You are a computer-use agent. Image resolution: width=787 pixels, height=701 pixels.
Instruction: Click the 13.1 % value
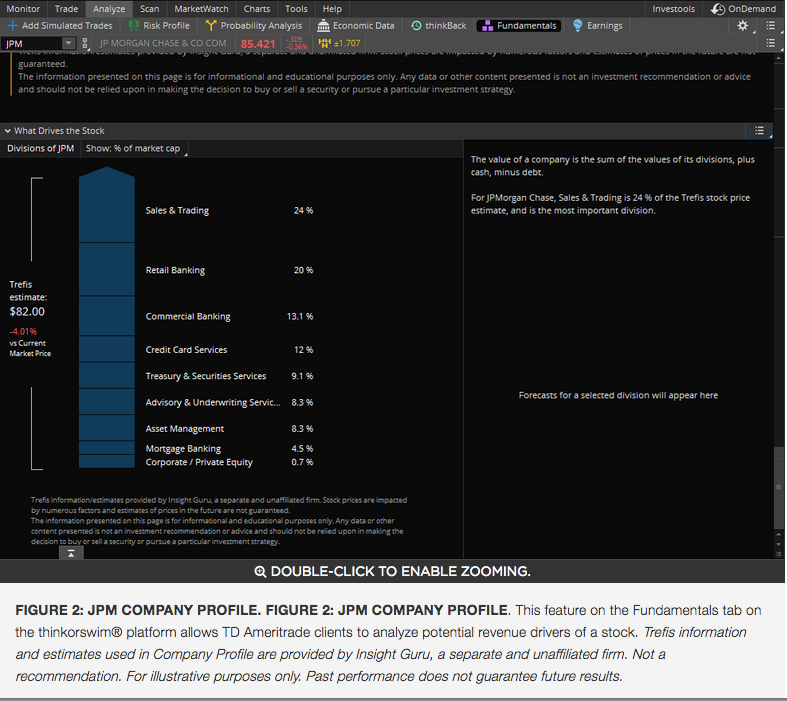coord(300,316)
